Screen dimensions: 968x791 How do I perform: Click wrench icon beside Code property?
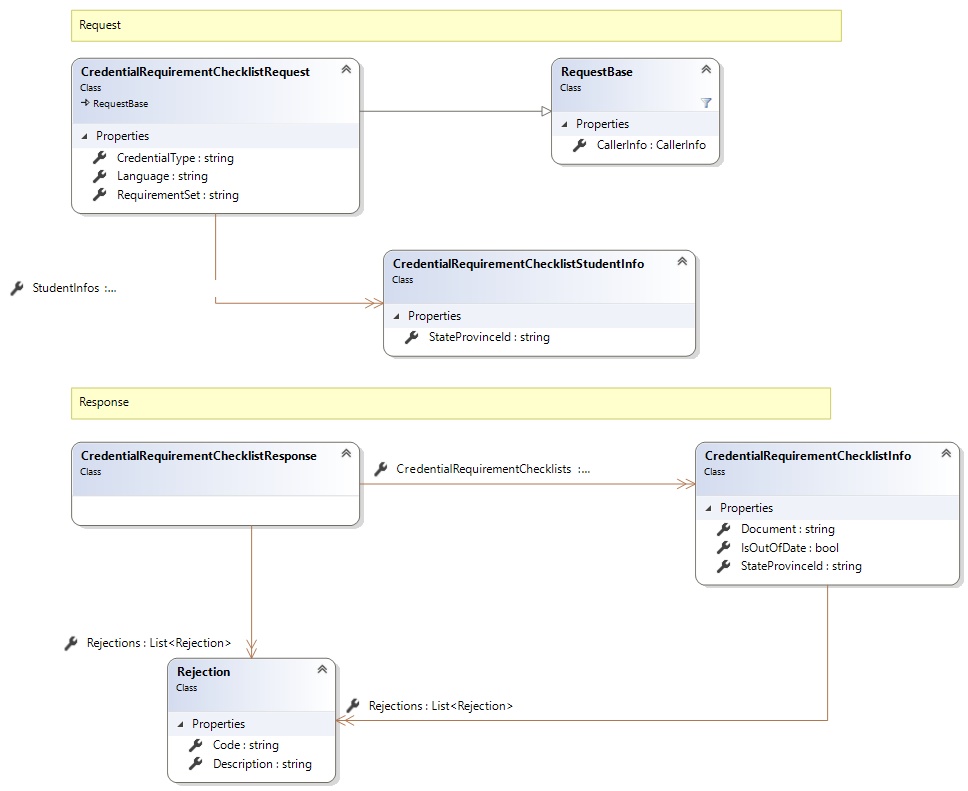(196, 745)
